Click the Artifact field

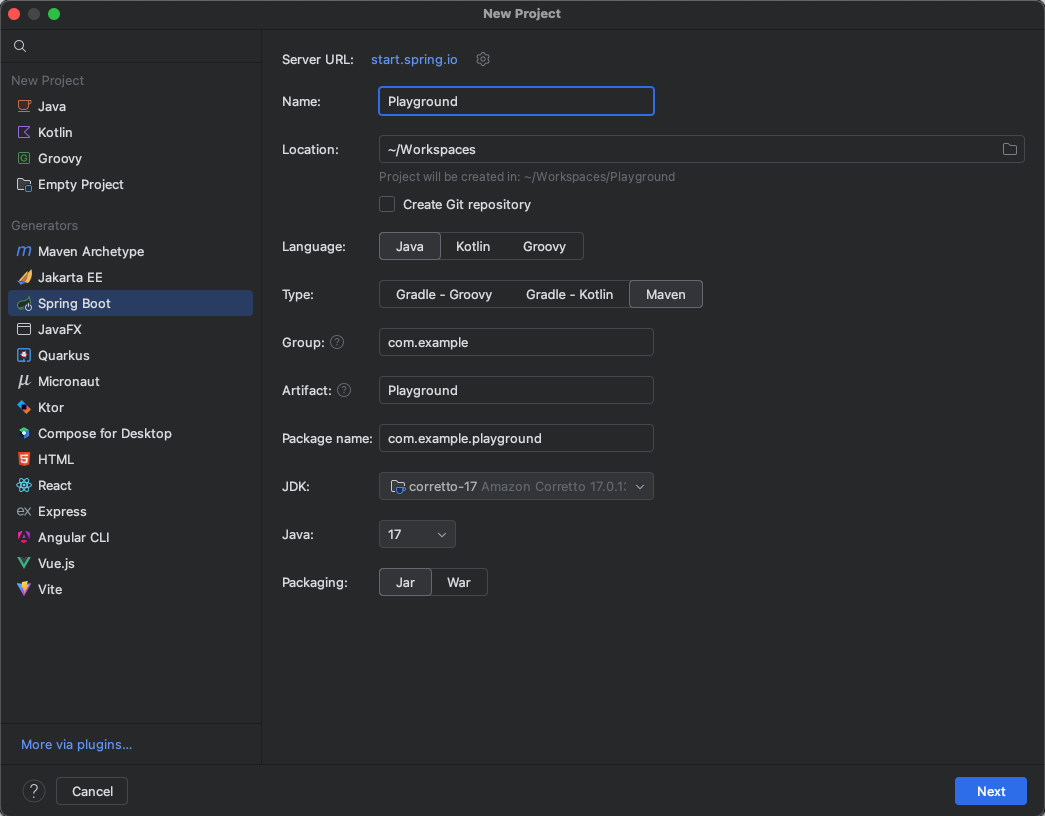pos(517,390)
